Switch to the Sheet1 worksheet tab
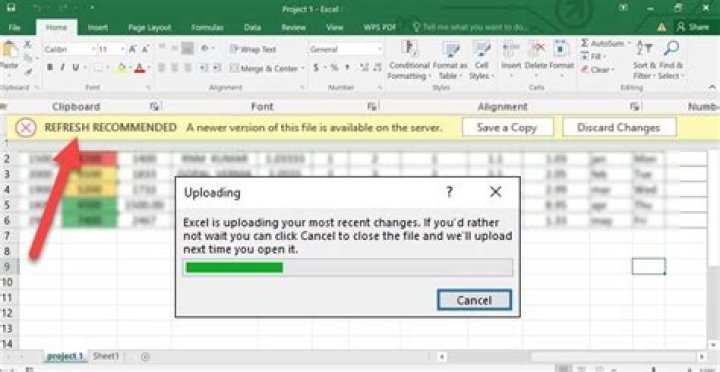720x372 pixels. coord(106,356)
